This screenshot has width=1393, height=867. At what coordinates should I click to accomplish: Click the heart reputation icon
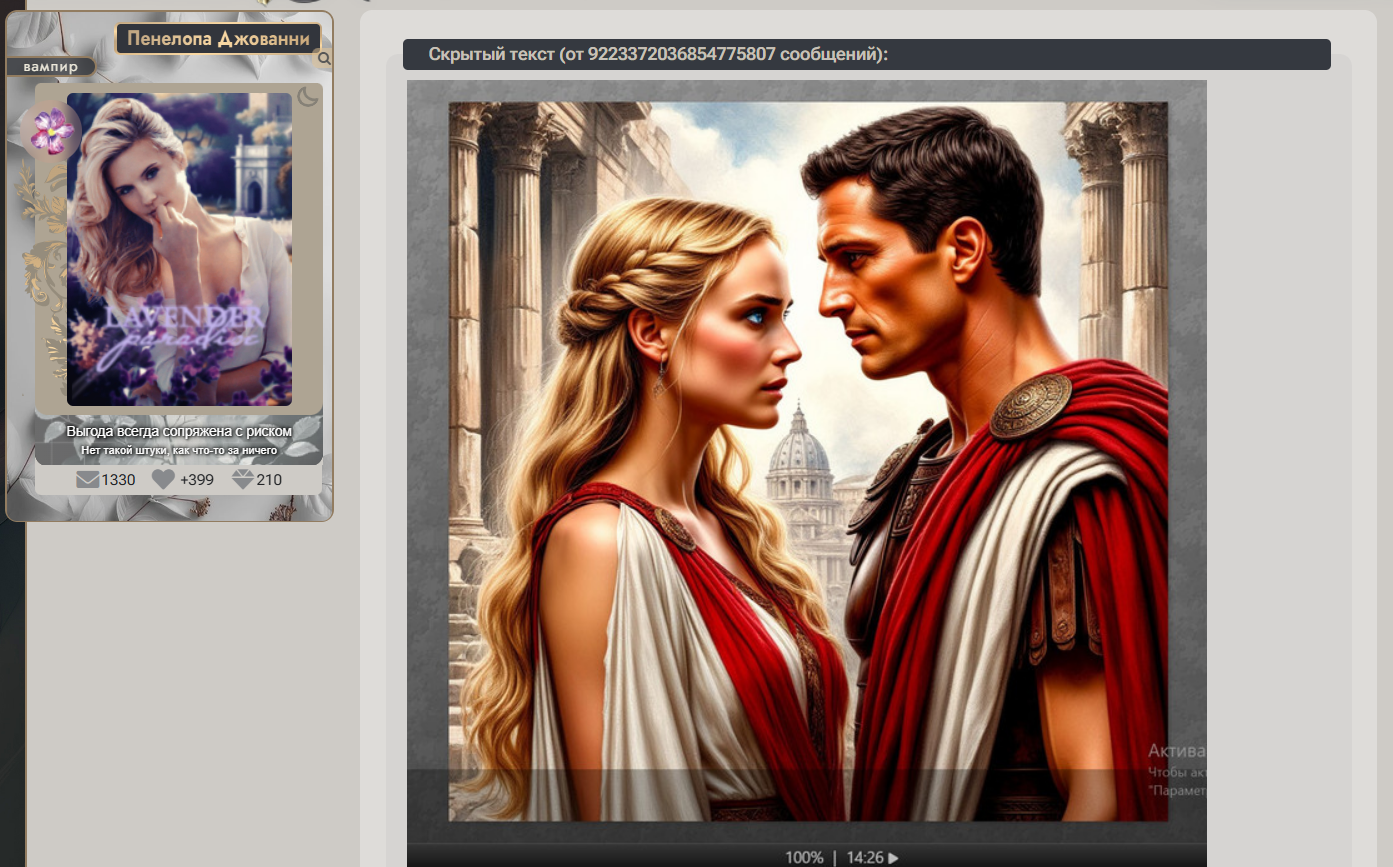pyautogui.click(x=163, y=480)
